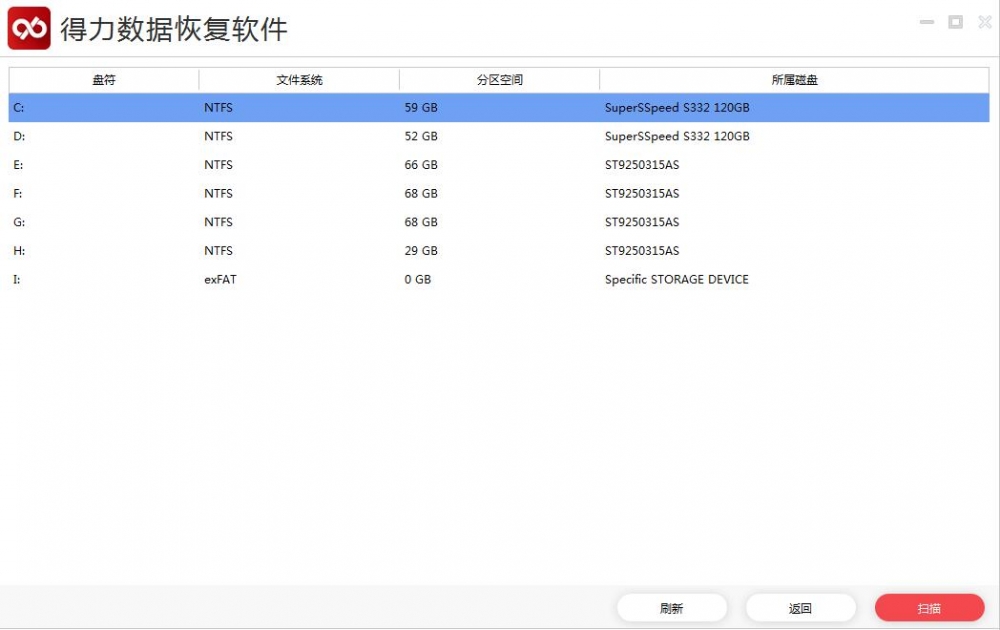This screenshot has width=1000, height=630.
Task: Click the 盘符 column header
Action: click(104, 79)
